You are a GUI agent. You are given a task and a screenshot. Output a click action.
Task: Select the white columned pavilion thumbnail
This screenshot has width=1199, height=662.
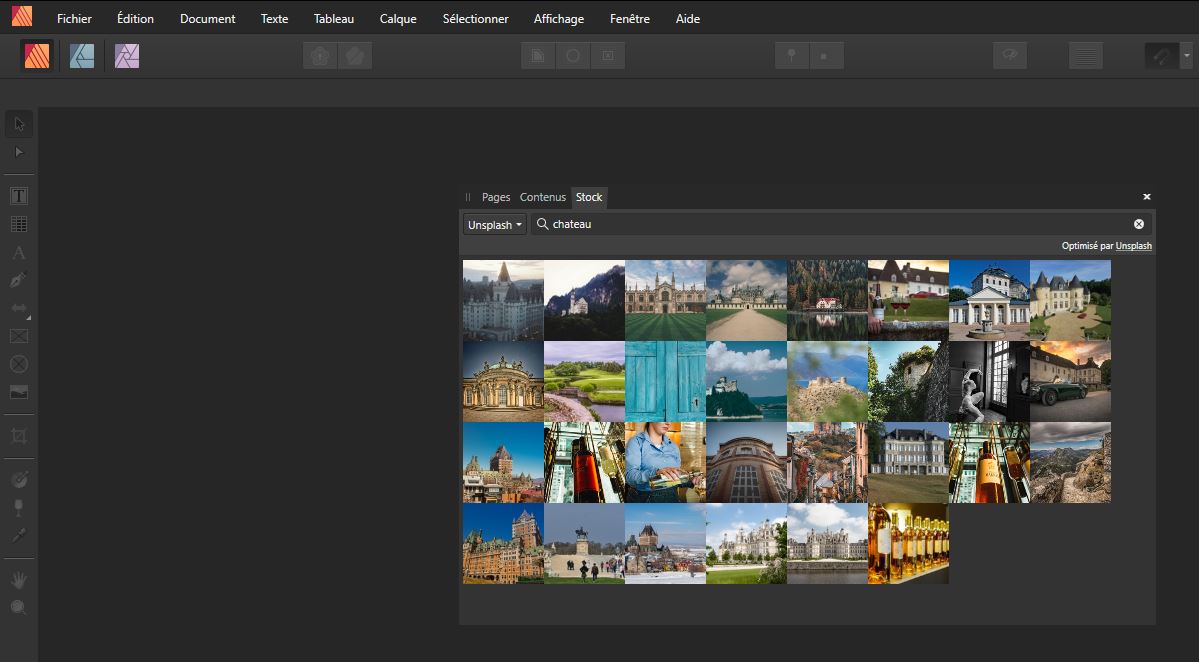(989, 300)
